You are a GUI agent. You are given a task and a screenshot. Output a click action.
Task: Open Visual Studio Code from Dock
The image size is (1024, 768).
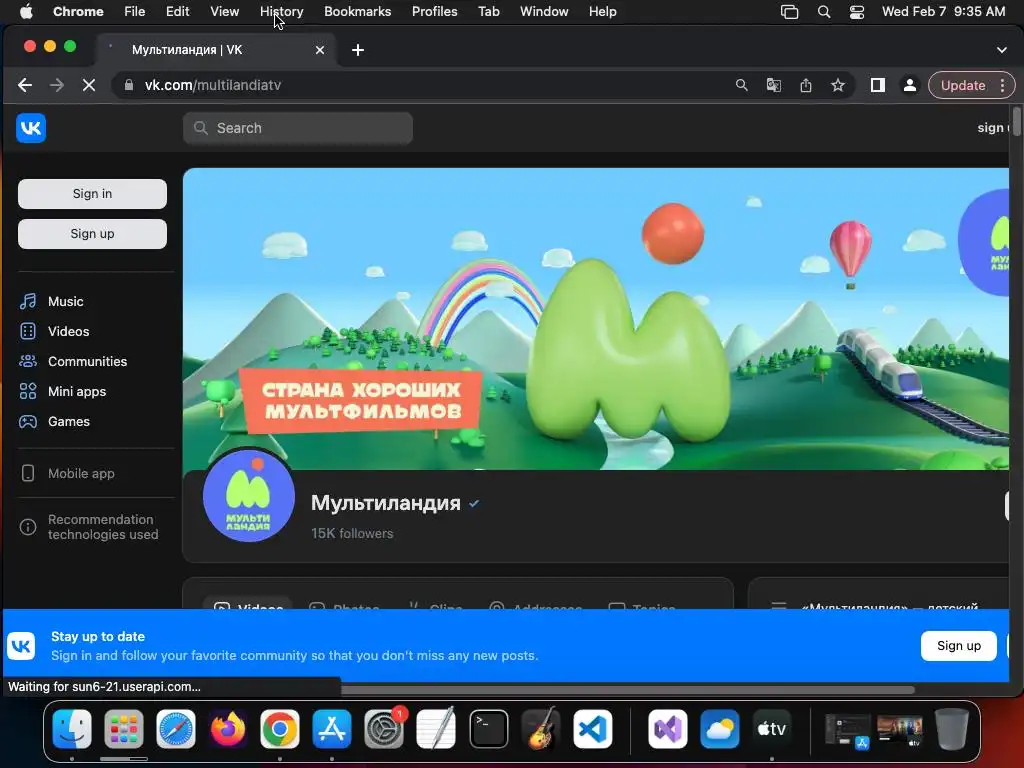pos(593,729)
